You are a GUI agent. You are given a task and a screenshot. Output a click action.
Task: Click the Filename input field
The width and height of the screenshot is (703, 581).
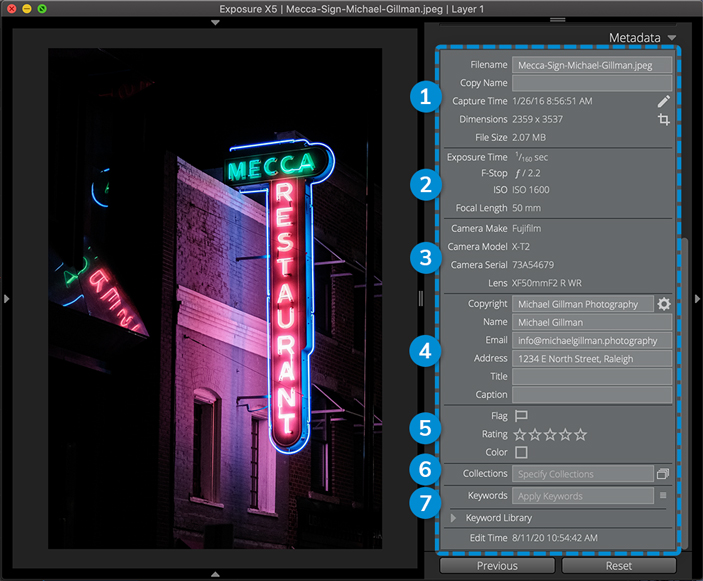pos(592,65)
